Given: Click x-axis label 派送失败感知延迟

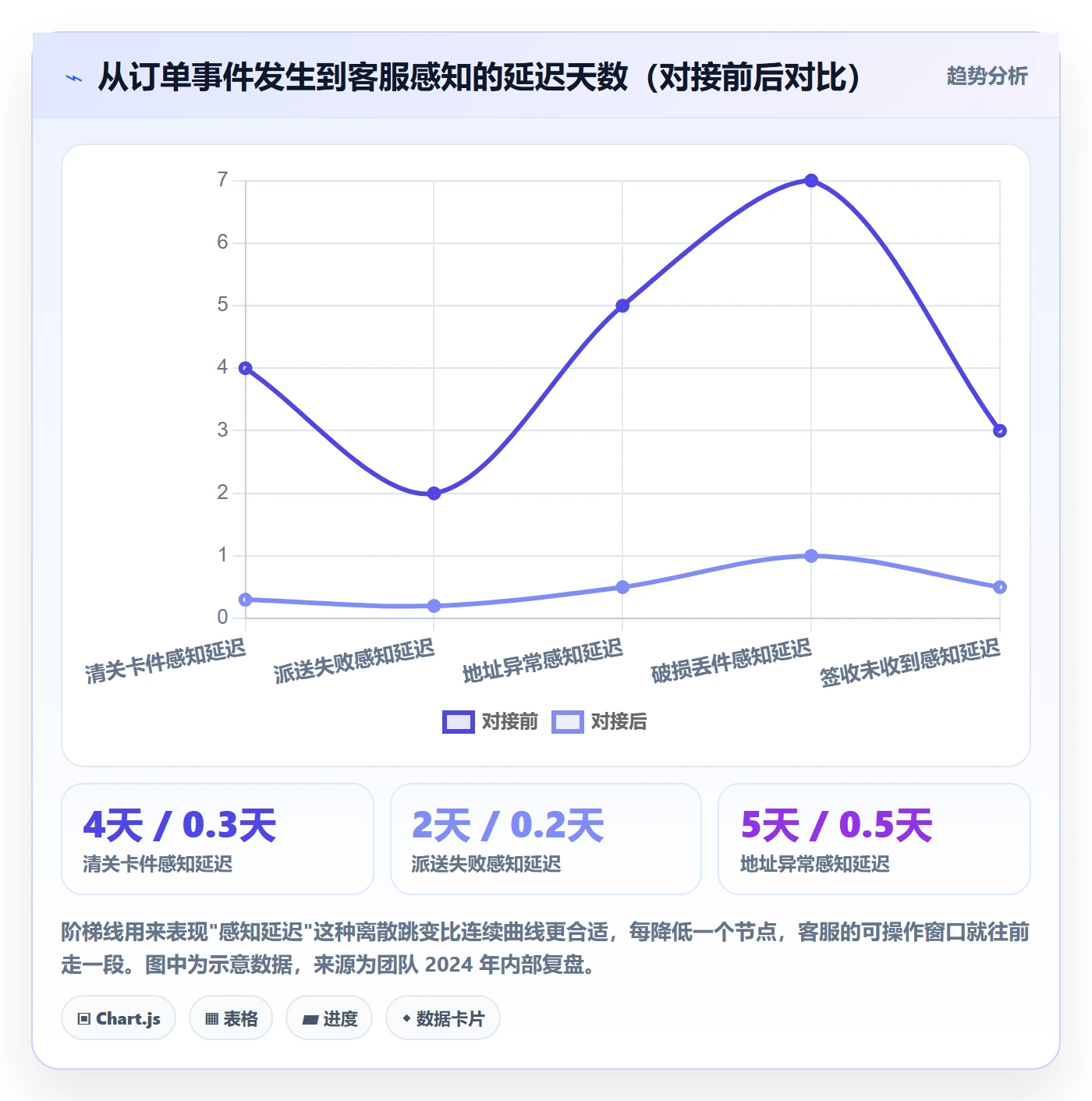Looking at the screenshot, I should click(x=354, y=661).
